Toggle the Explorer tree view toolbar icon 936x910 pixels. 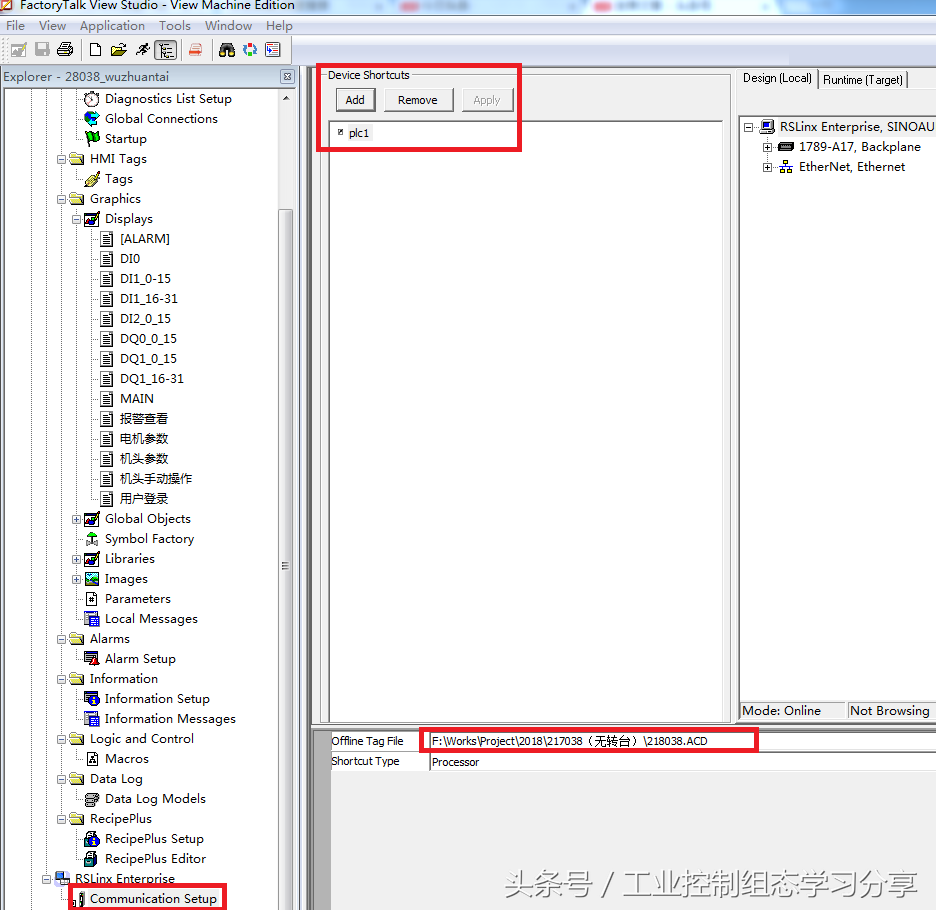(166, 49)
